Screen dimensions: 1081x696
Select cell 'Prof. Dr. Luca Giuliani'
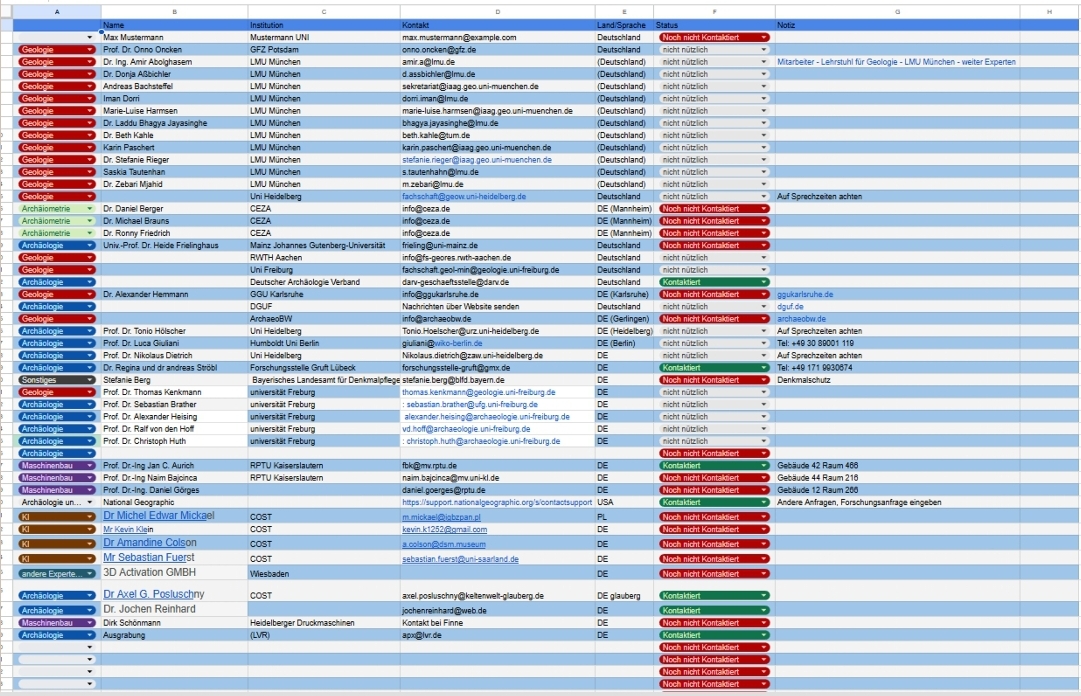[x=174, y=343]
